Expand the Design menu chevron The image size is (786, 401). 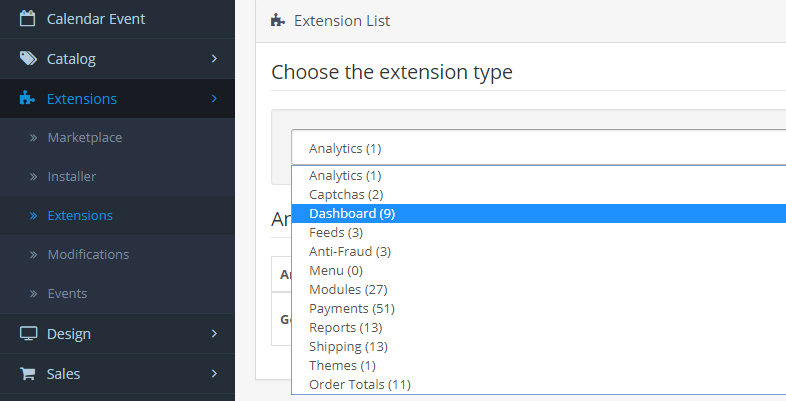[x=214, y=334]
